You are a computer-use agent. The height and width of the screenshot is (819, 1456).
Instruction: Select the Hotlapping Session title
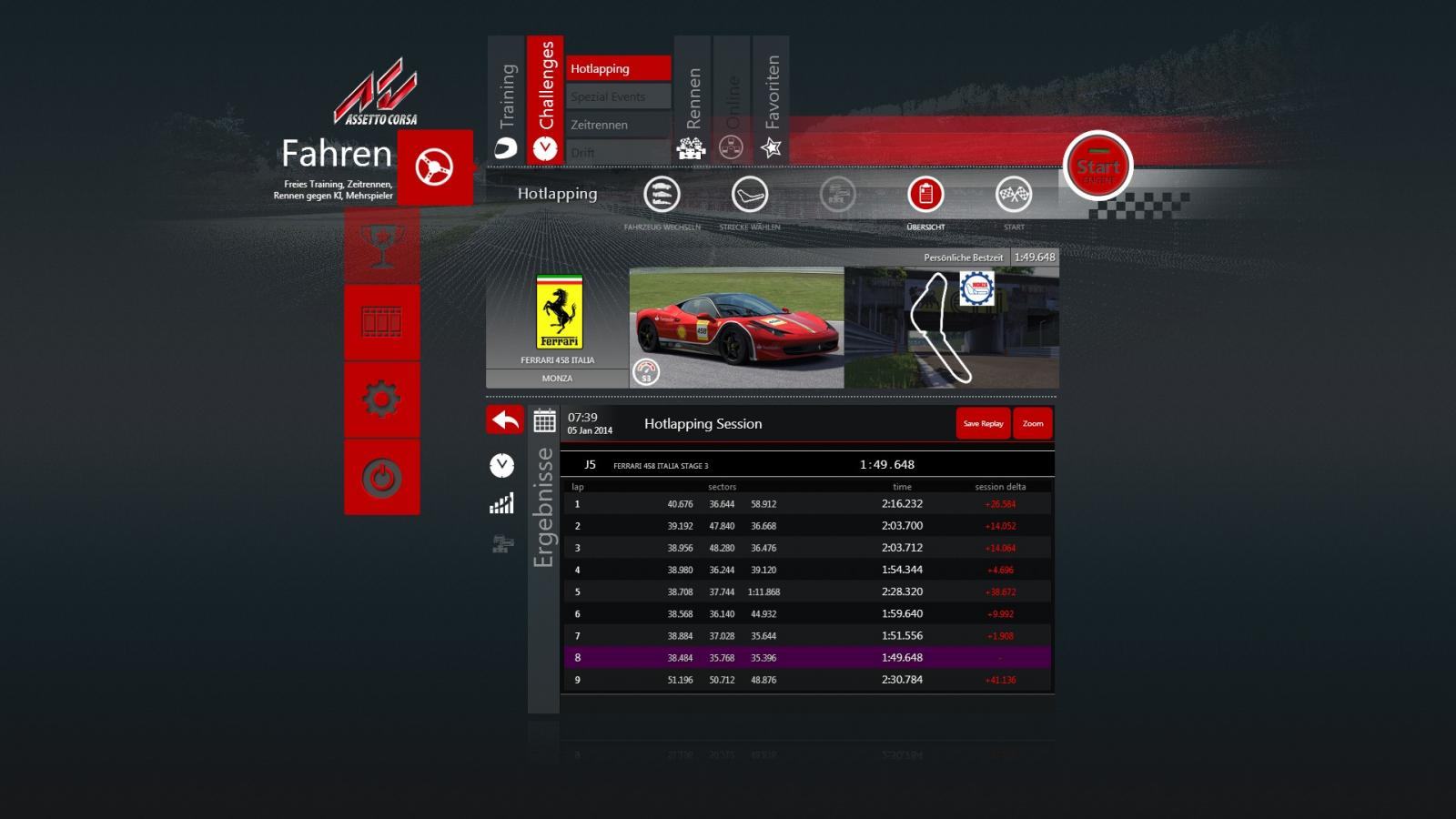point(703,424)
